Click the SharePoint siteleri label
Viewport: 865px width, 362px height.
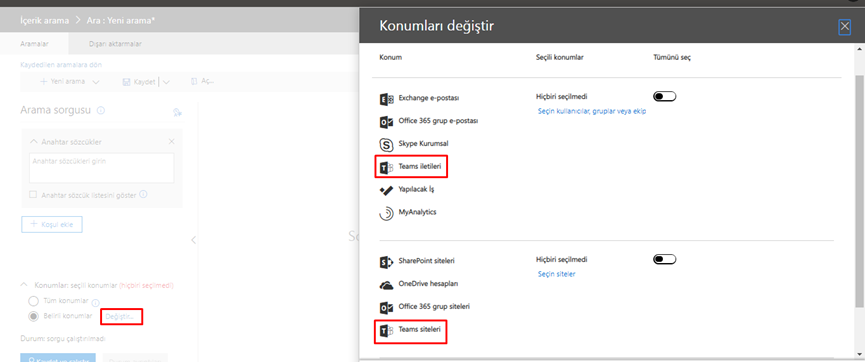click(426, 260)
